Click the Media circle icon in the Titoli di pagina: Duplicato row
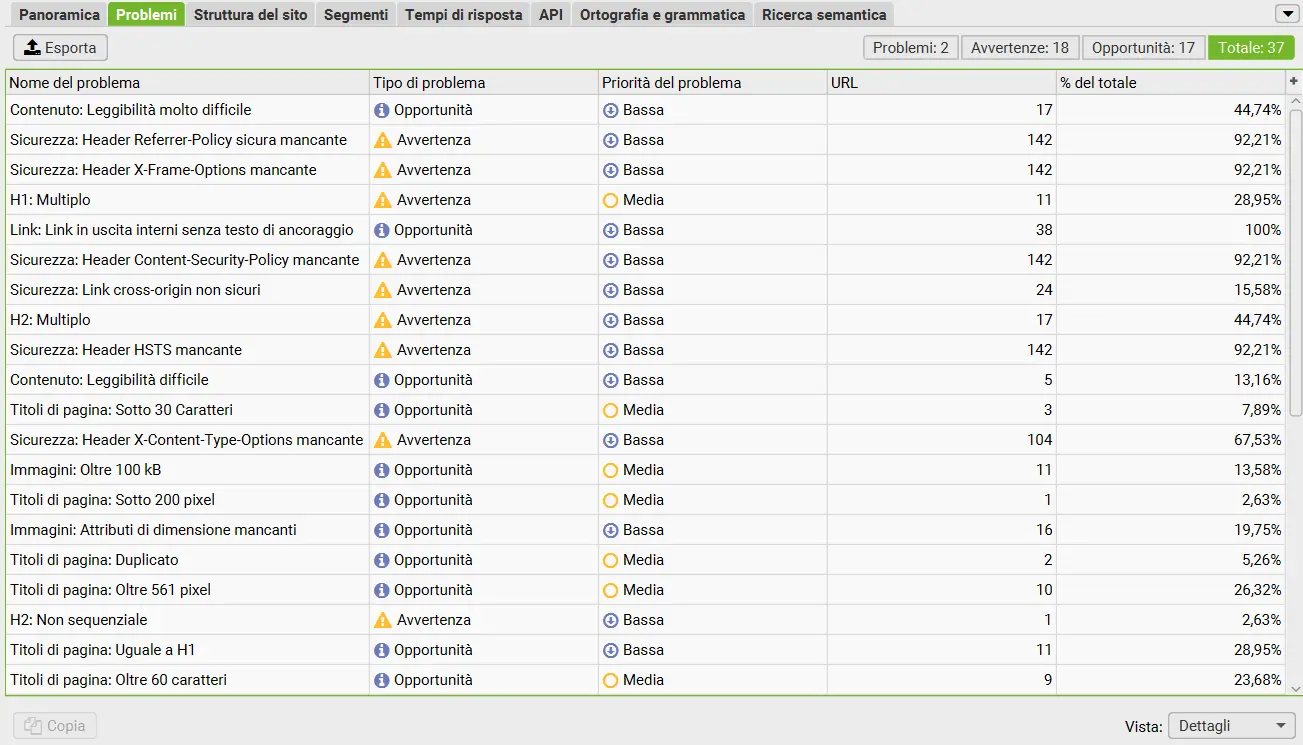 (x=611, y=560)
